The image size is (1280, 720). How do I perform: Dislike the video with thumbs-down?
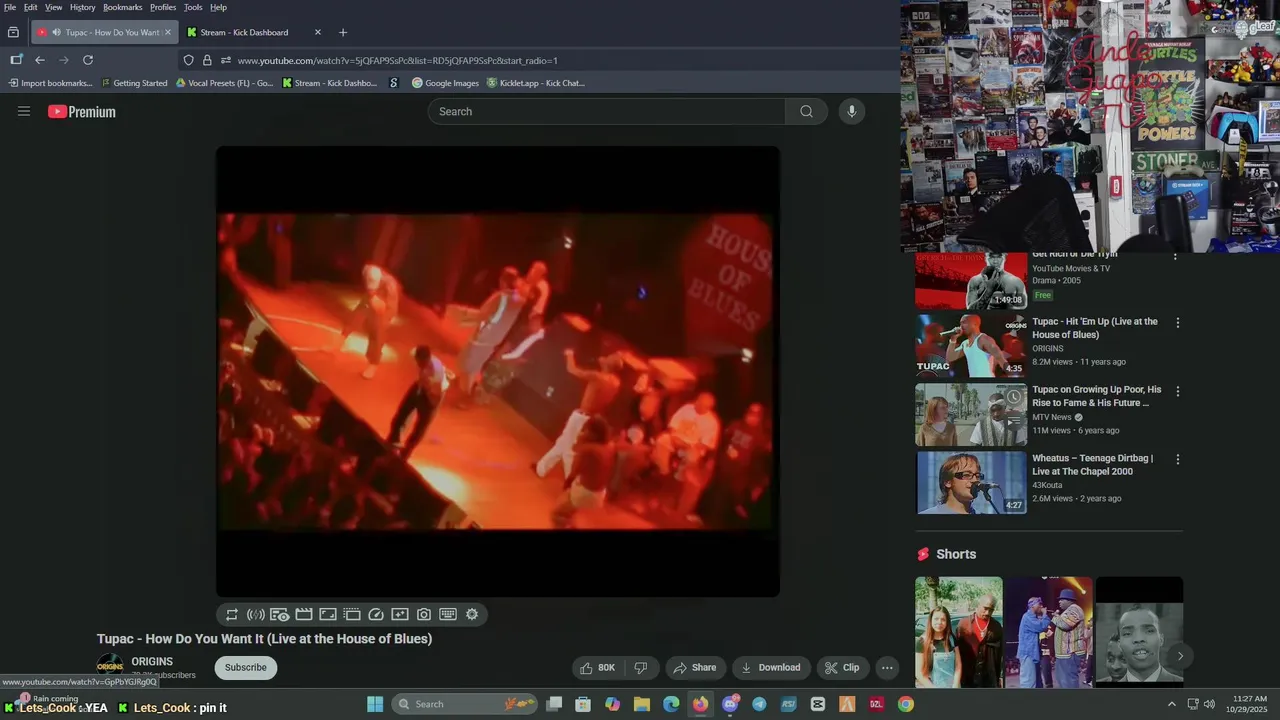click(641, 668)
